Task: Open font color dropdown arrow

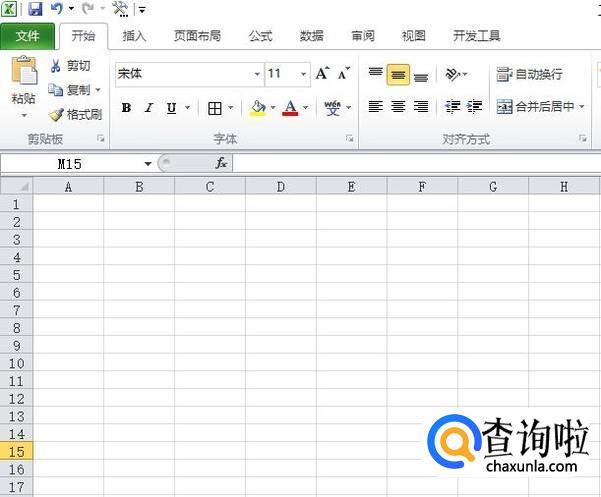Action: point(305,108)
